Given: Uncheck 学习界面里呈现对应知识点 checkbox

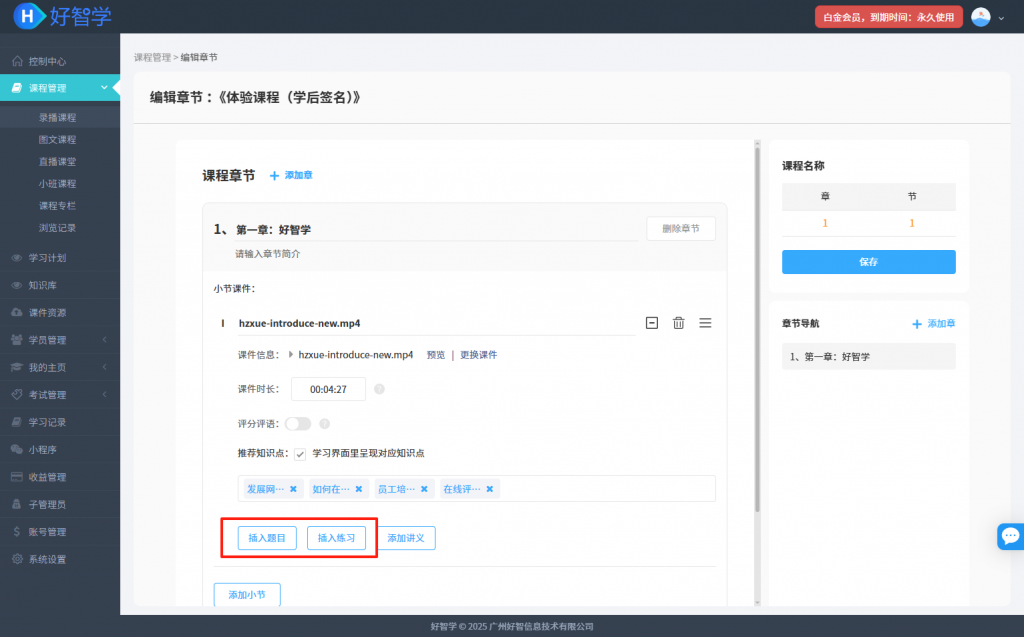Looking at the screenshot, I should [x=300, y=454].
